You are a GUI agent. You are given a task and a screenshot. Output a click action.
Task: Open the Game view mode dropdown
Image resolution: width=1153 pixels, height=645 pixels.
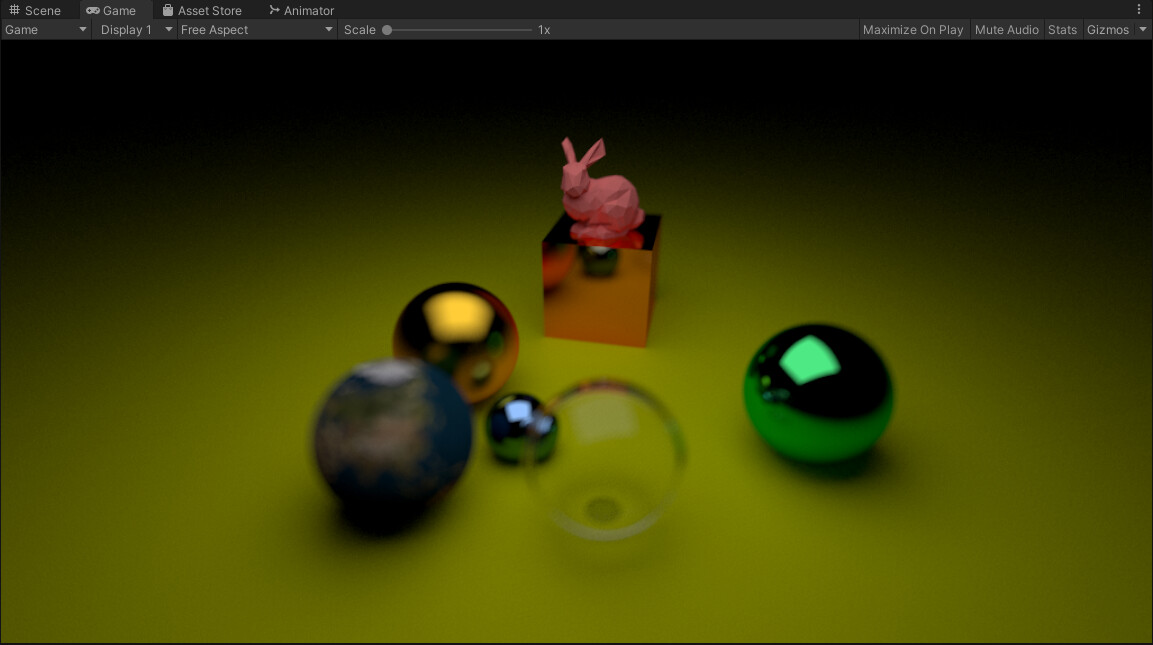45,29
